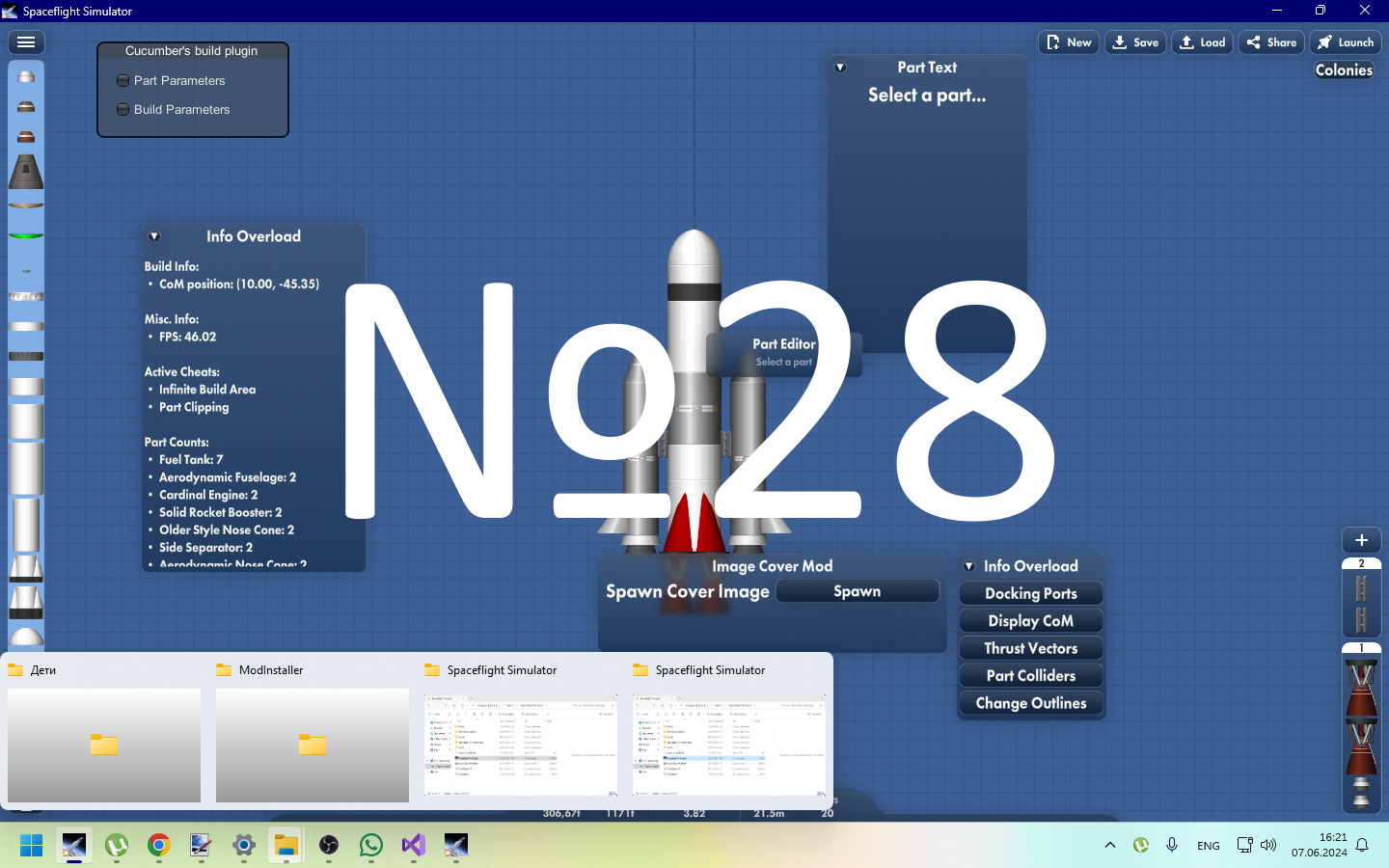Select stage 1 with the engines
Screen dimensions: 1389x868
click(1362, 727)
